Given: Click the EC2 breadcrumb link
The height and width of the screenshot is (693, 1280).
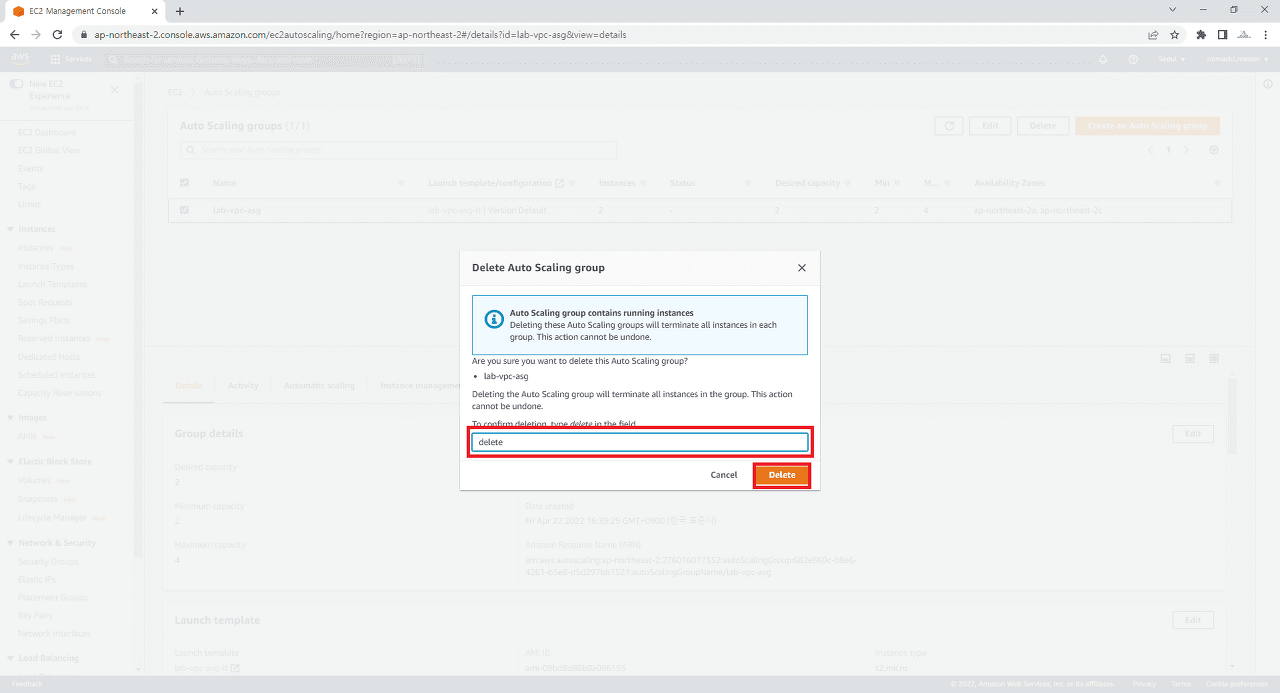Looking at the screenshot, I should [x=175, y=92].
